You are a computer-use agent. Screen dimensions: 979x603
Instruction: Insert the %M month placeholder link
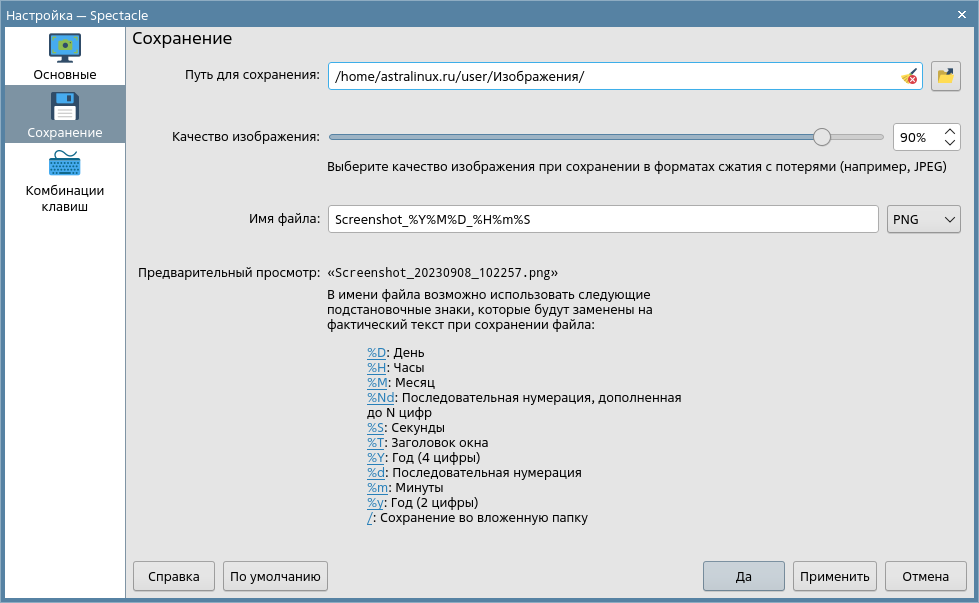[377, 383]
